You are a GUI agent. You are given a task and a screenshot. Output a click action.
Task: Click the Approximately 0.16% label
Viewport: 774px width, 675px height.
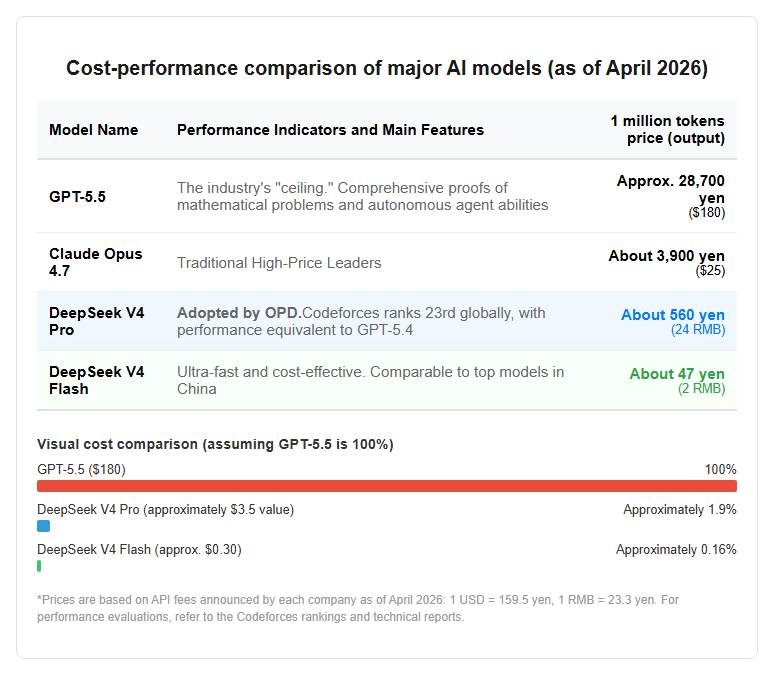(676, 550)
